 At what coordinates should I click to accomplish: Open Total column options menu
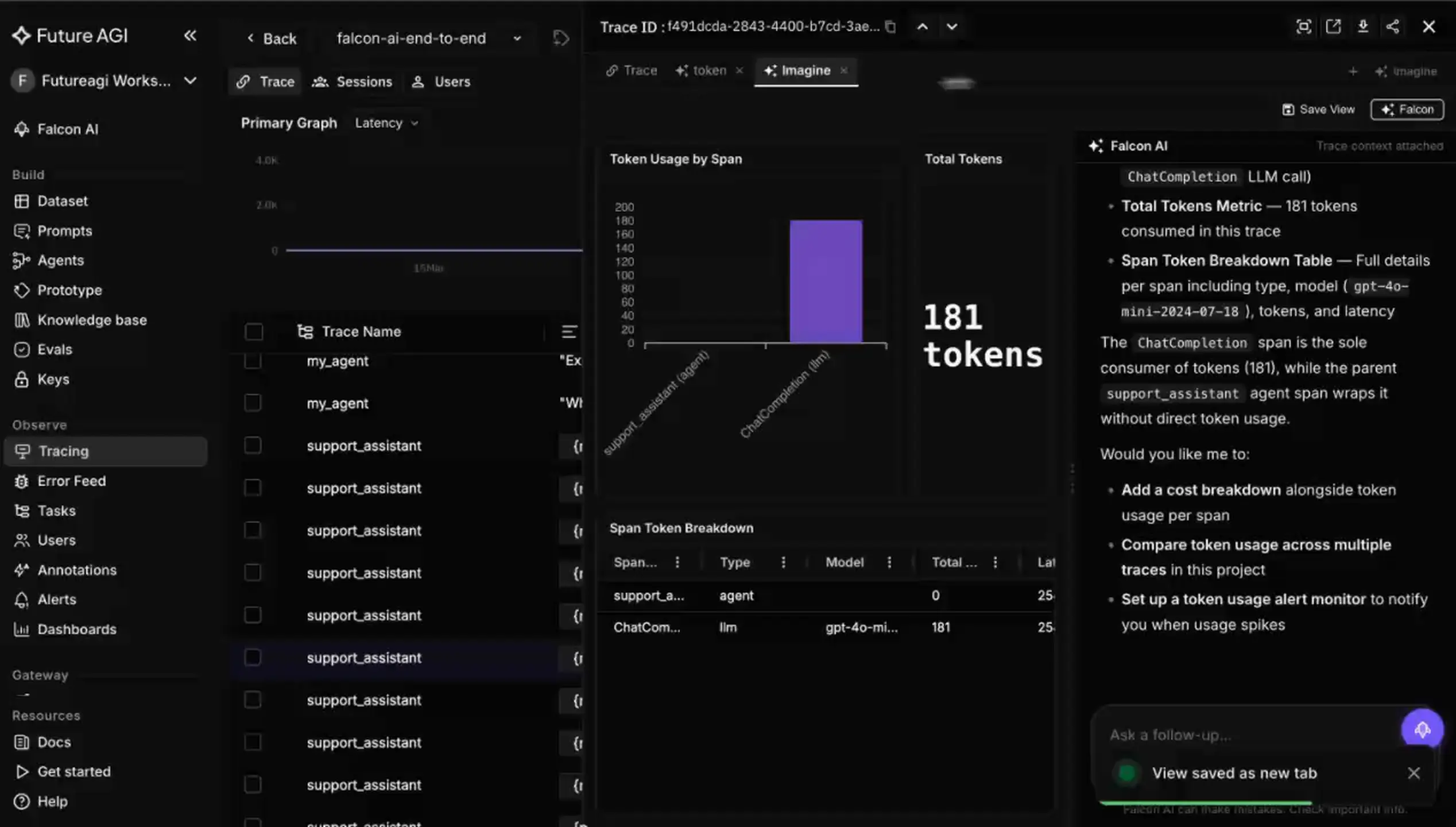[996, 562]
